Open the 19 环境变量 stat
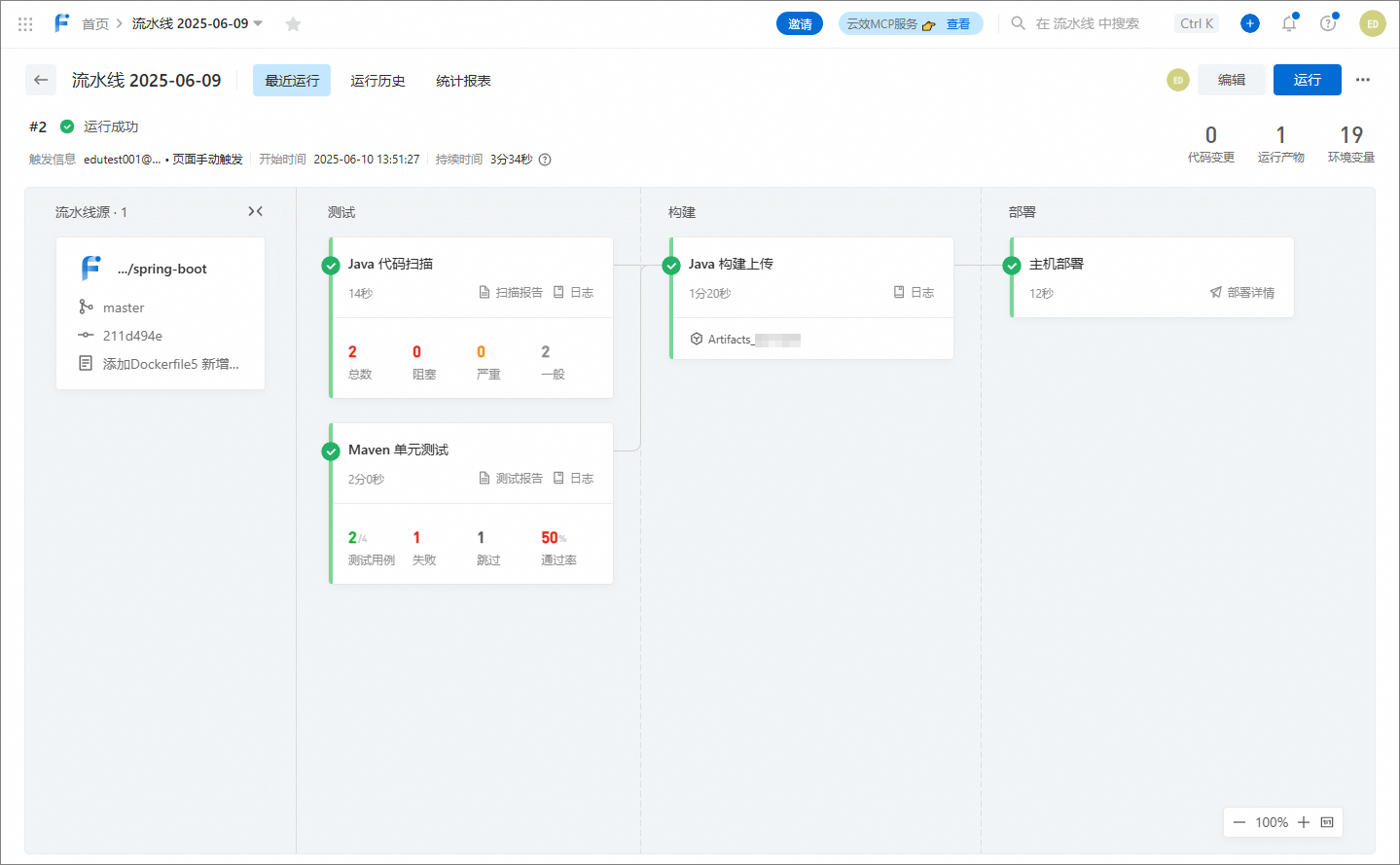This screenshot has width=1400, height=865. click(x=1351, y=143)
